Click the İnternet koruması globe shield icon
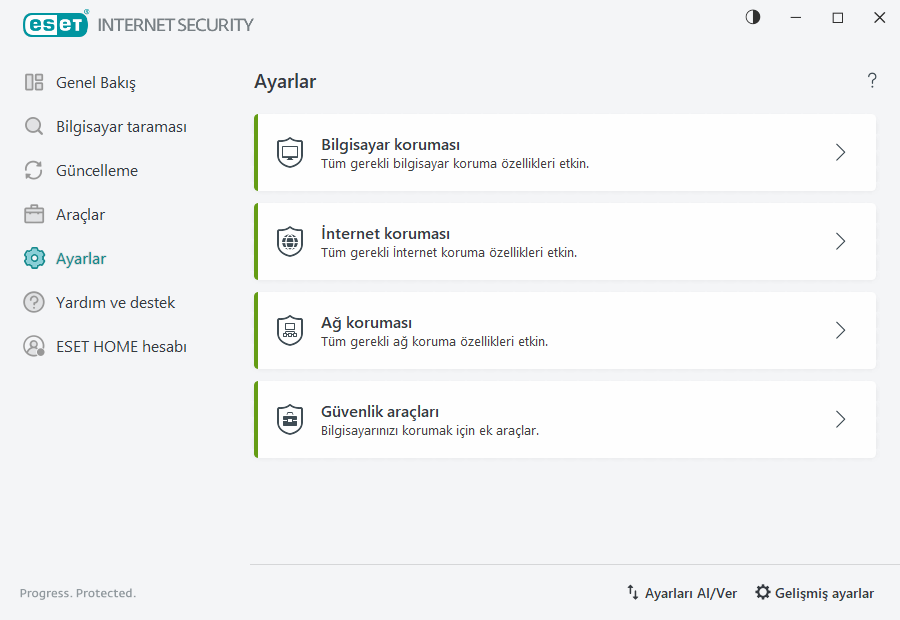 [x=290, y=241]
